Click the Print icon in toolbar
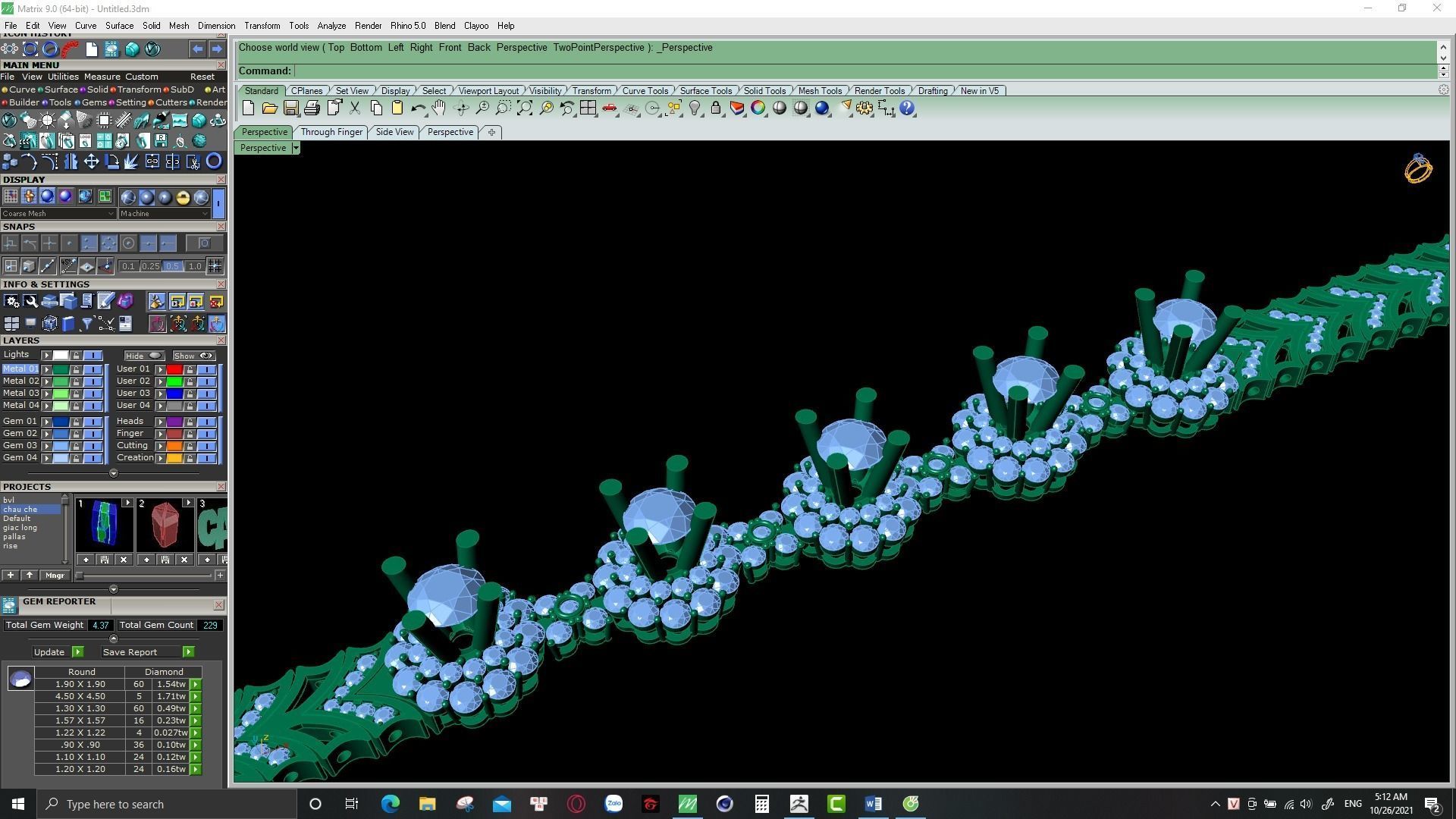Viewport: 1456px width, 819px height. (x=312, y=108)
